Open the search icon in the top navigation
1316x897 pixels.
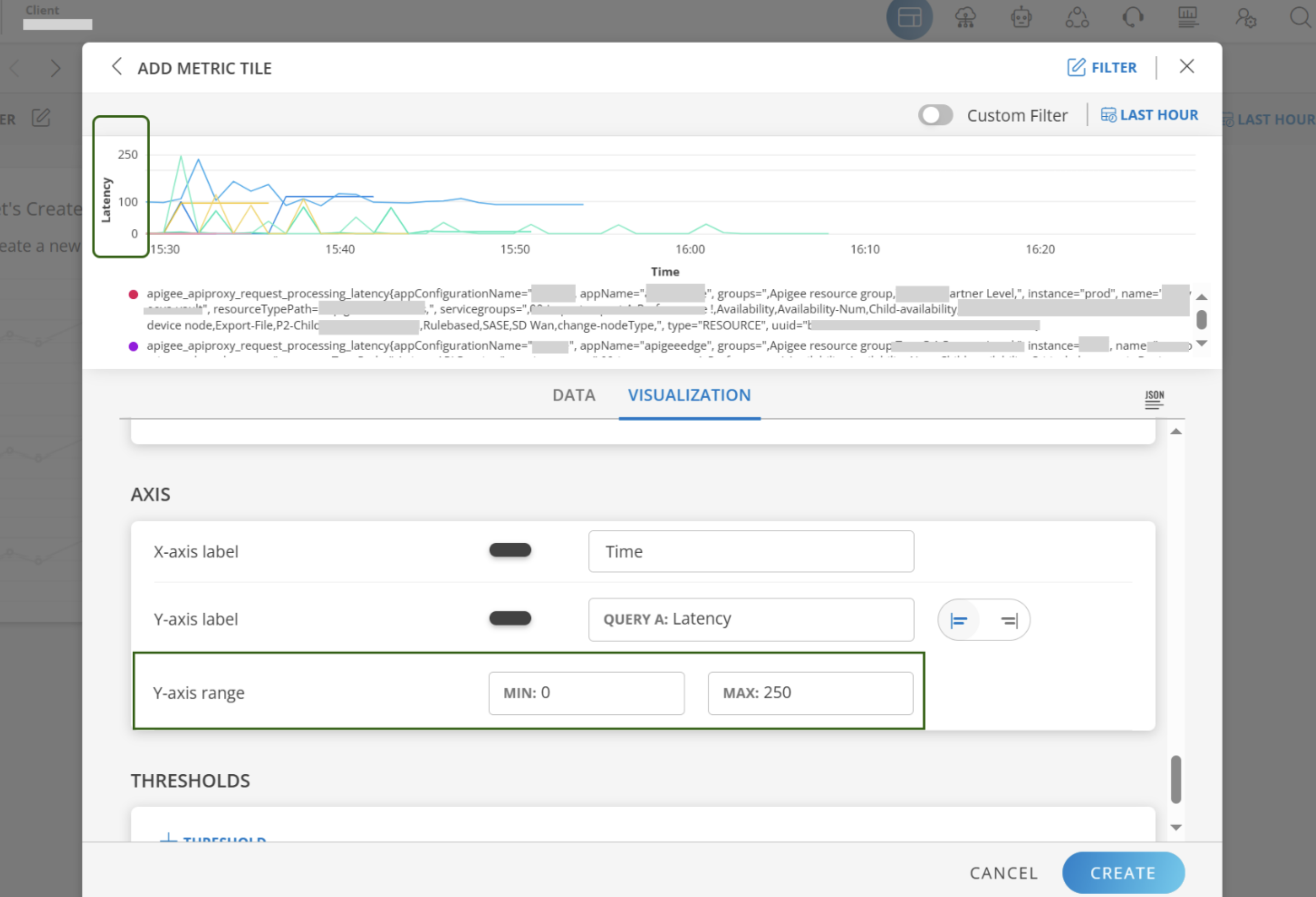pyautogui.click(x=1301, y=17)
